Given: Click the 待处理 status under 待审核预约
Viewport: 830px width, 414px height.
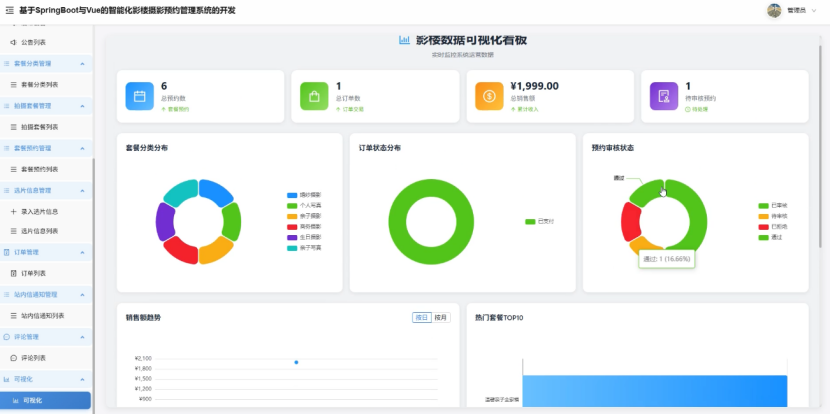Looking at the screenshot, I should pos(700,109).
